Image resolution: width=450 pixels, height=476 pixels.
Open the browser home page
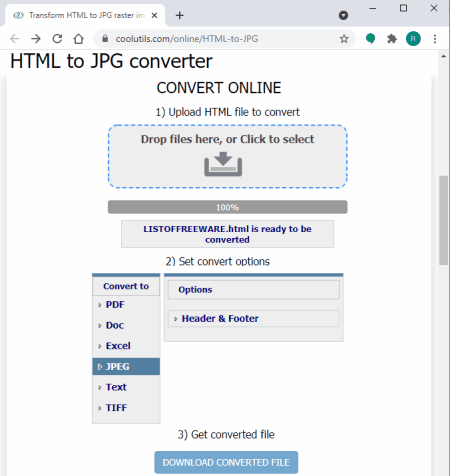click(x=79, y=39)
